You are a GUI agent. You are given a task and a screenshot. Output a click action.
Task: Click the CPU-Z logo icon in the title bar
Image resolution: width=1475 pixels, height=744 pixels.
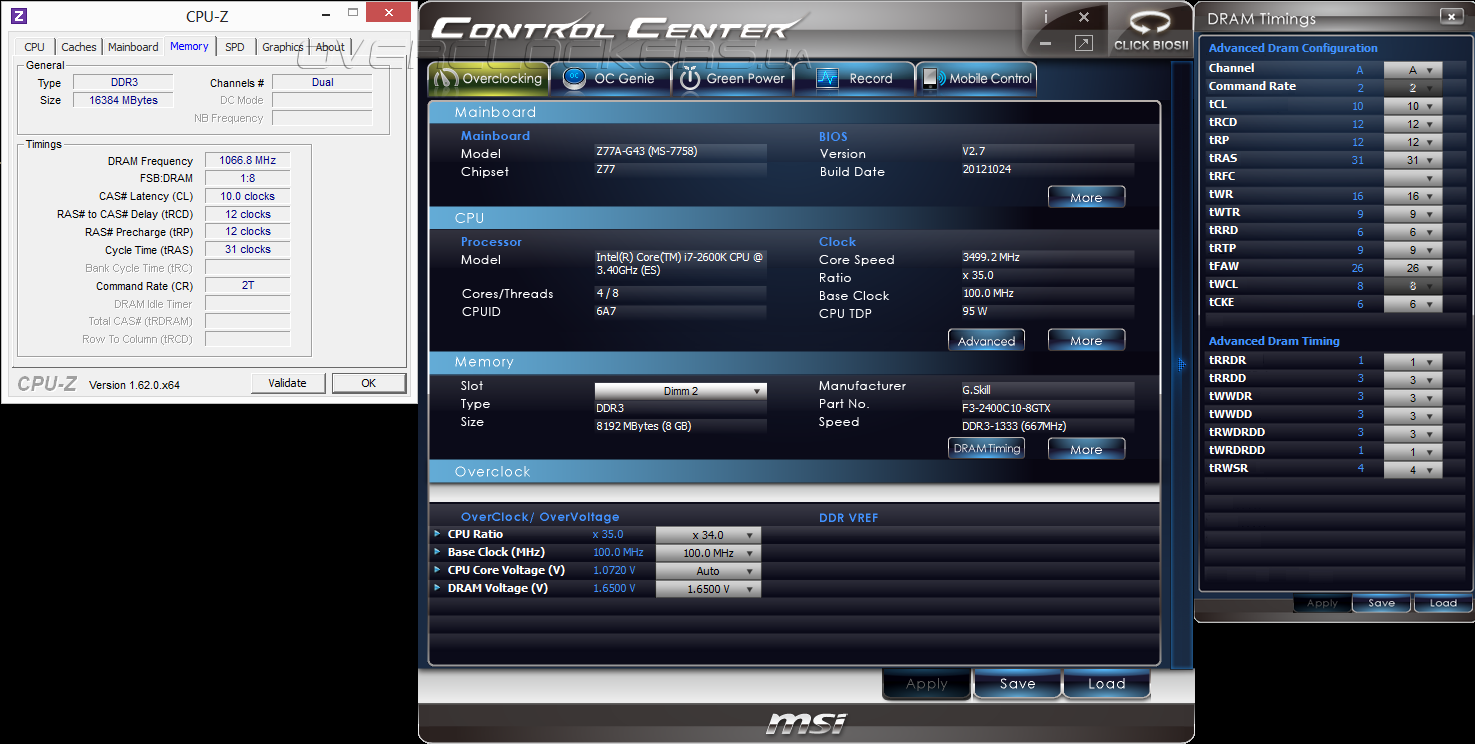point(19,16)
